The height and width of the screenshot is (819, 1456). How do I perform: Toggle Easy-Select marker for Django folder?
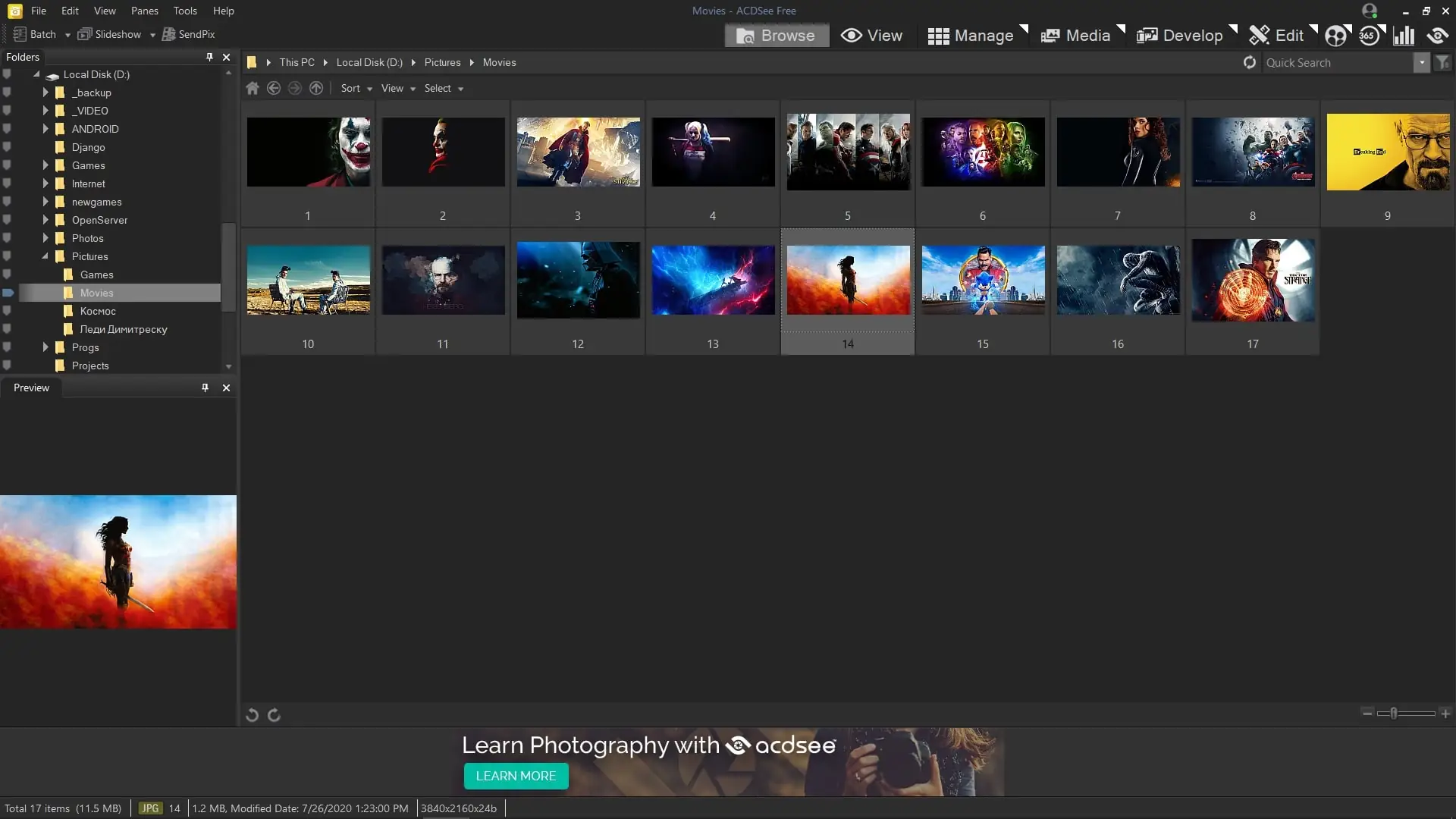coord(7,147)
